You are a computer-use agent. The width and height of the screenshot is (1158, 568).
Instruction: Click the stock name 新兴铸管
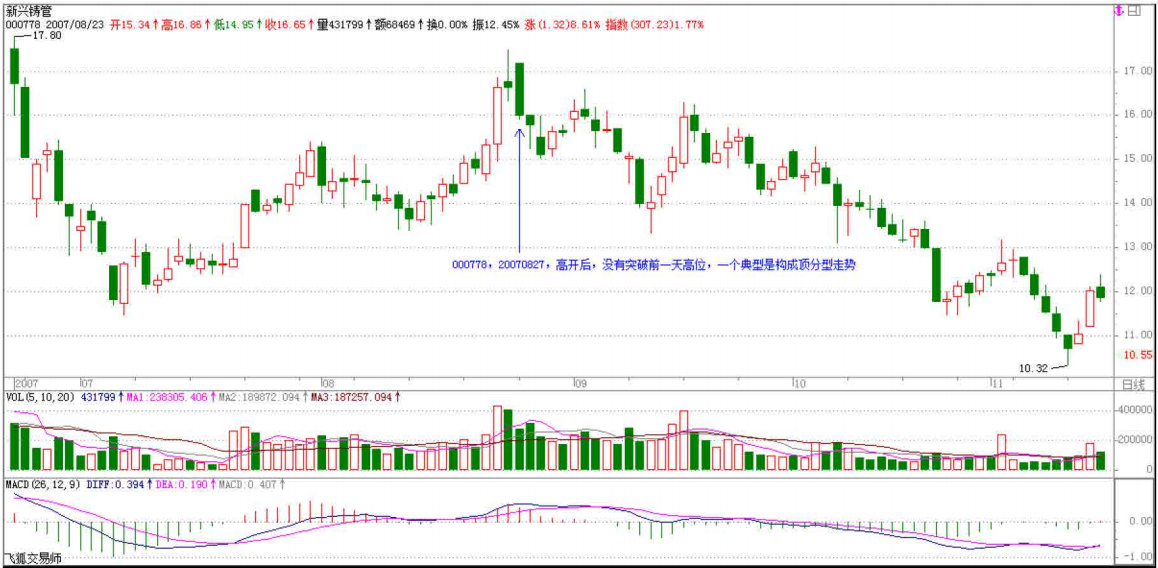29,10
